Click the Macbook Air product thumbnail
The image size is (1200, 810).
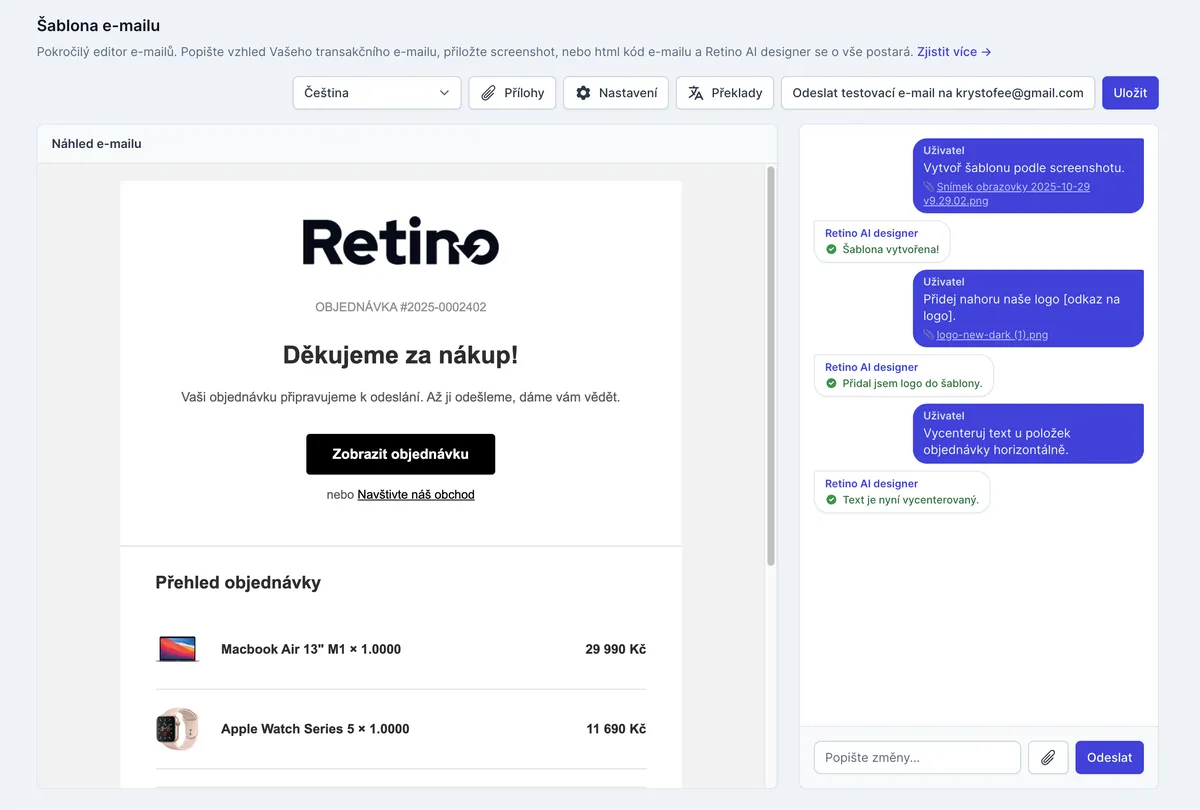[x=178, y=648]
